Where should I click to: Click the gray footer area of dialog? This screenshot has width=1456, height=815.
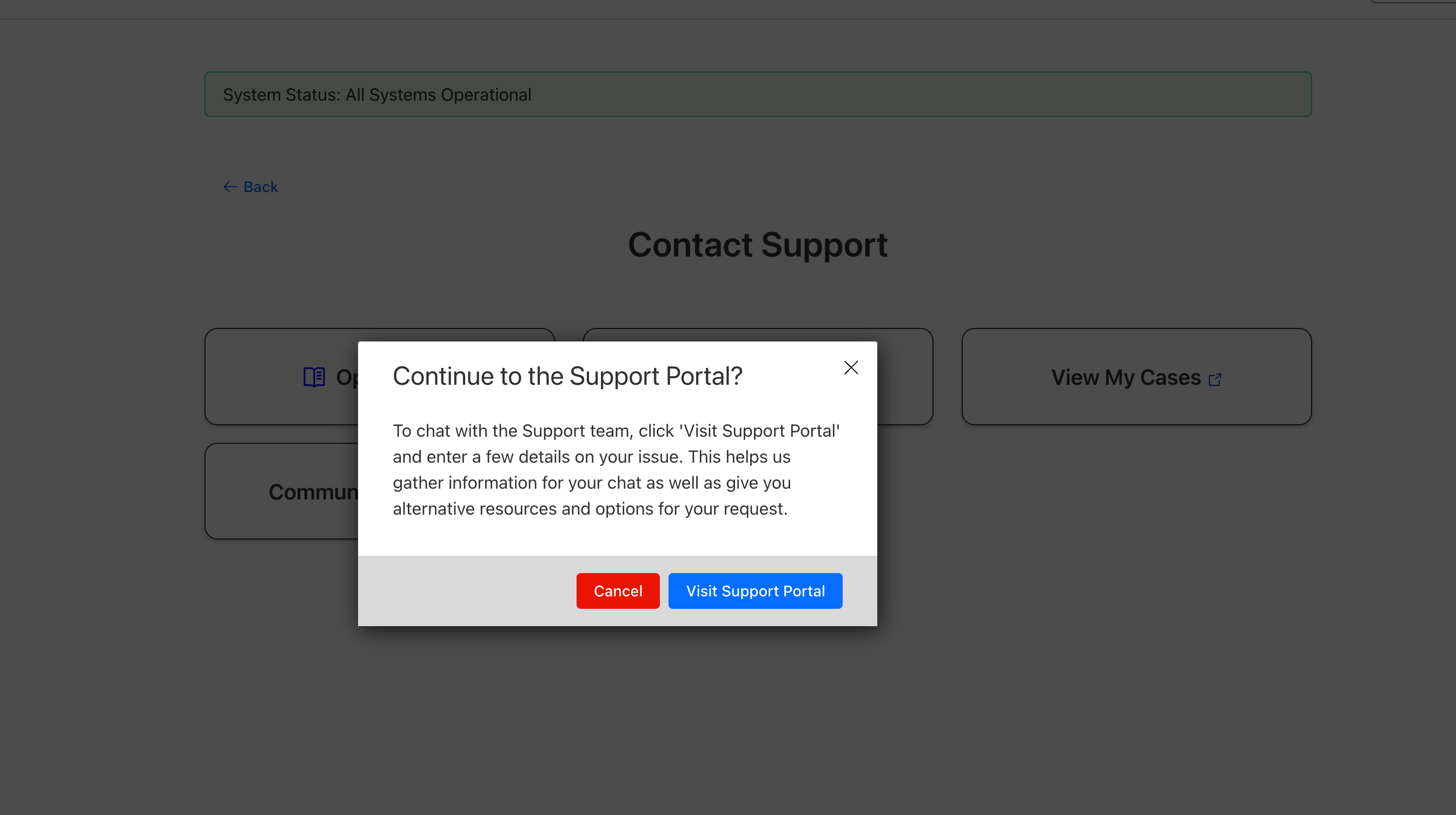click(x=464, y=590)
